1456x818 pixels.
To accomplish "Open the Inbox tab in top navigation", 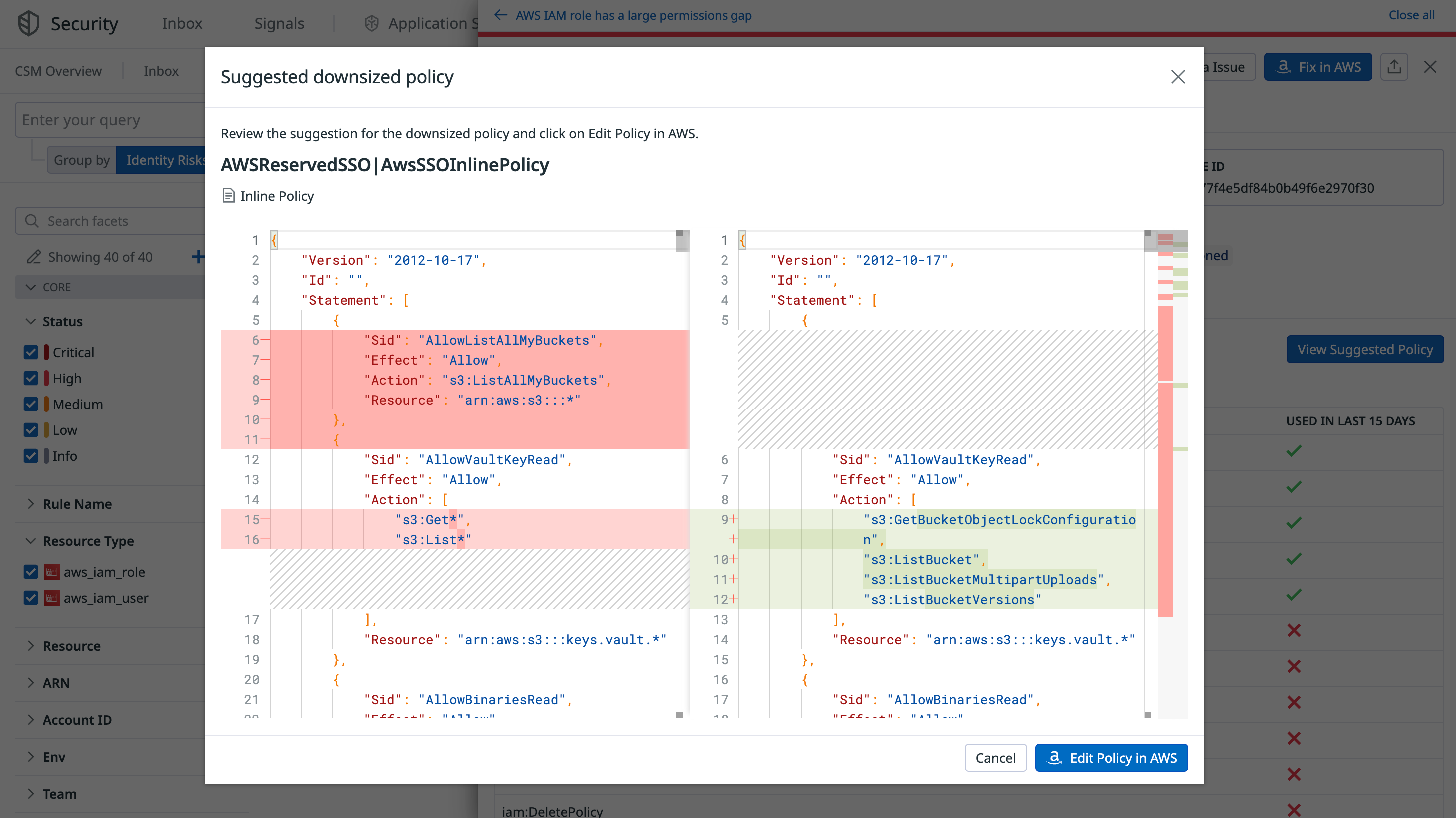I will click(x=182, y=24).
